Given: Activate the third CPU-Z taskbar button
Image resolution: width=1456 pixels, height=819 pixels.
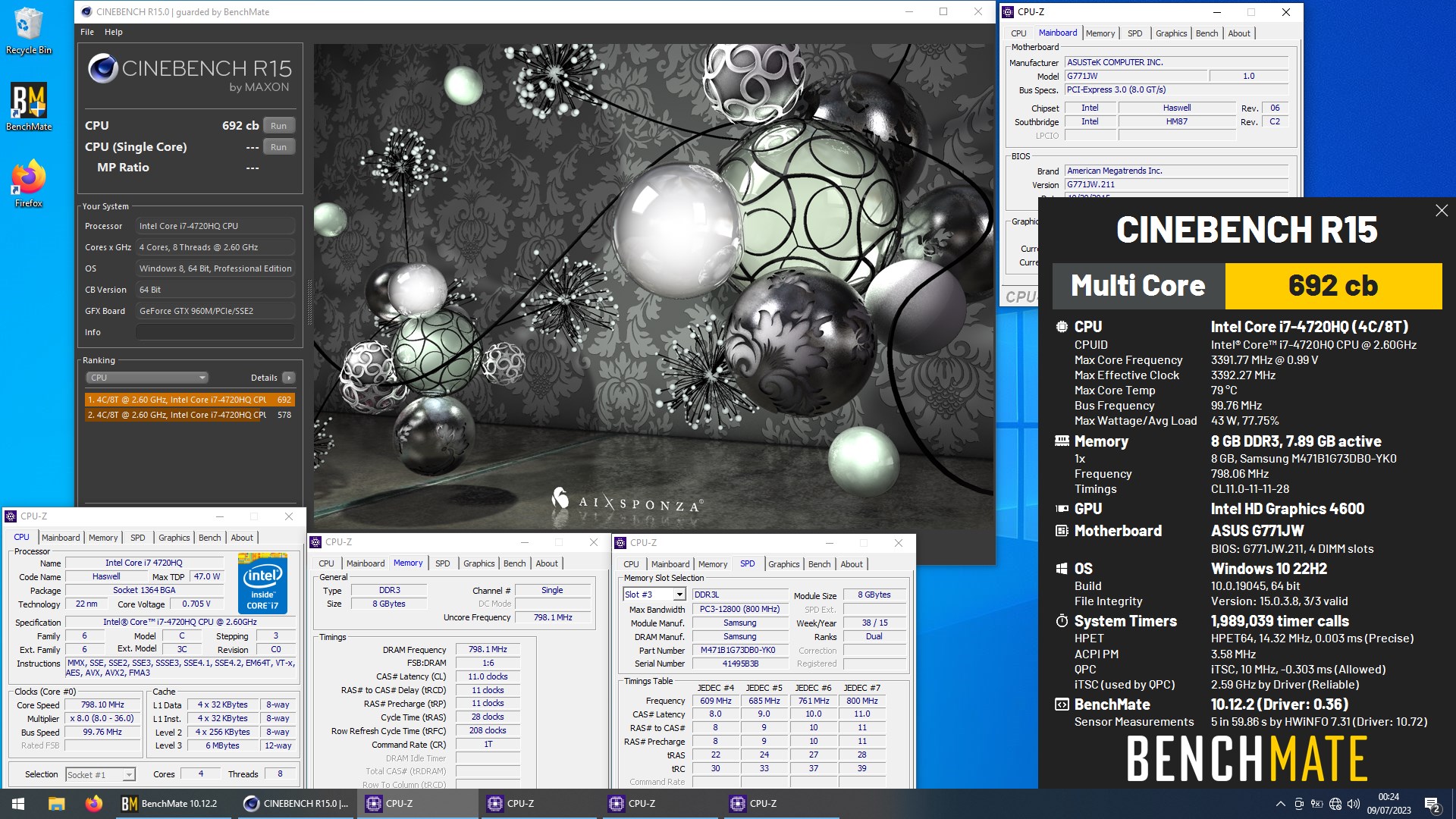Looking at the screenshot, I should 660,803.
